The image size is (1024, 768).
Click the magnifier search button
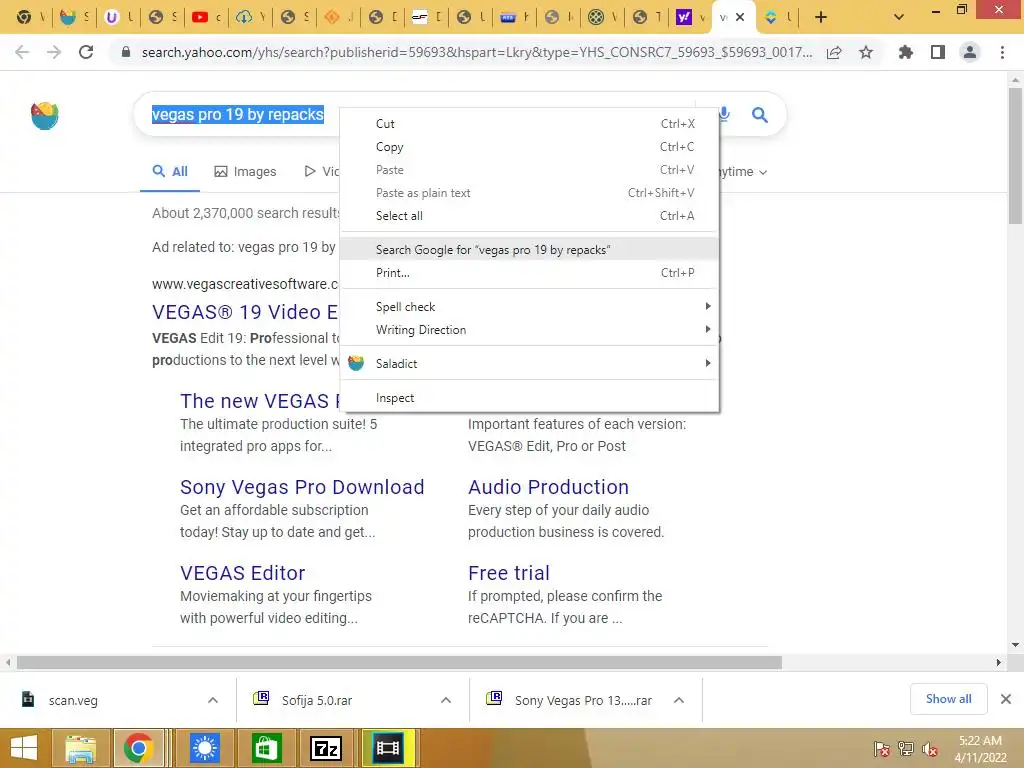coord(760,115)
